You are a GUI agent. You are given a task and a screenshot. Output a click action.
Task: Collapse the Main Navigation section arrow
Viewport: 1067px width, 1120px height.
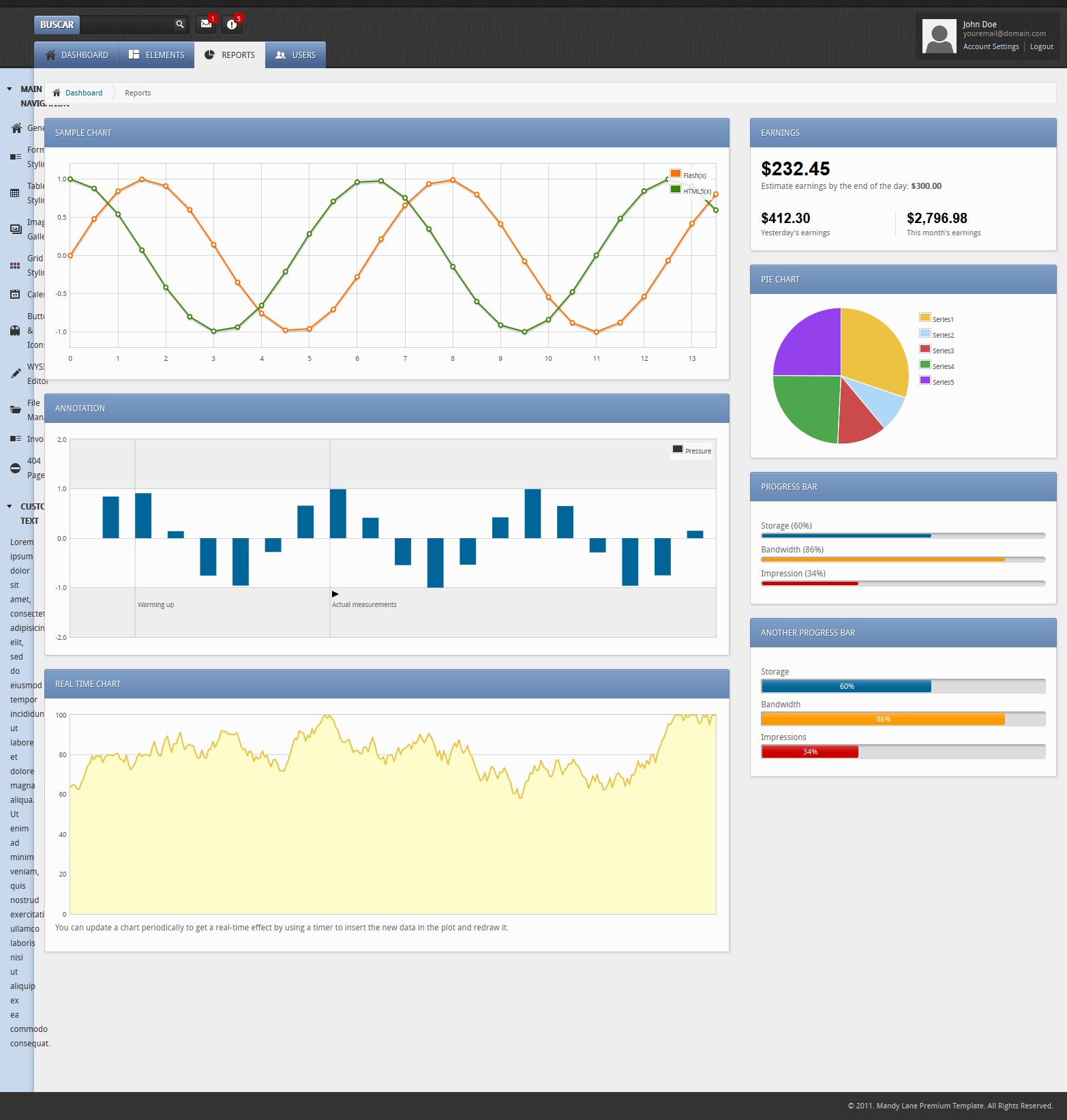coord(10,89)
